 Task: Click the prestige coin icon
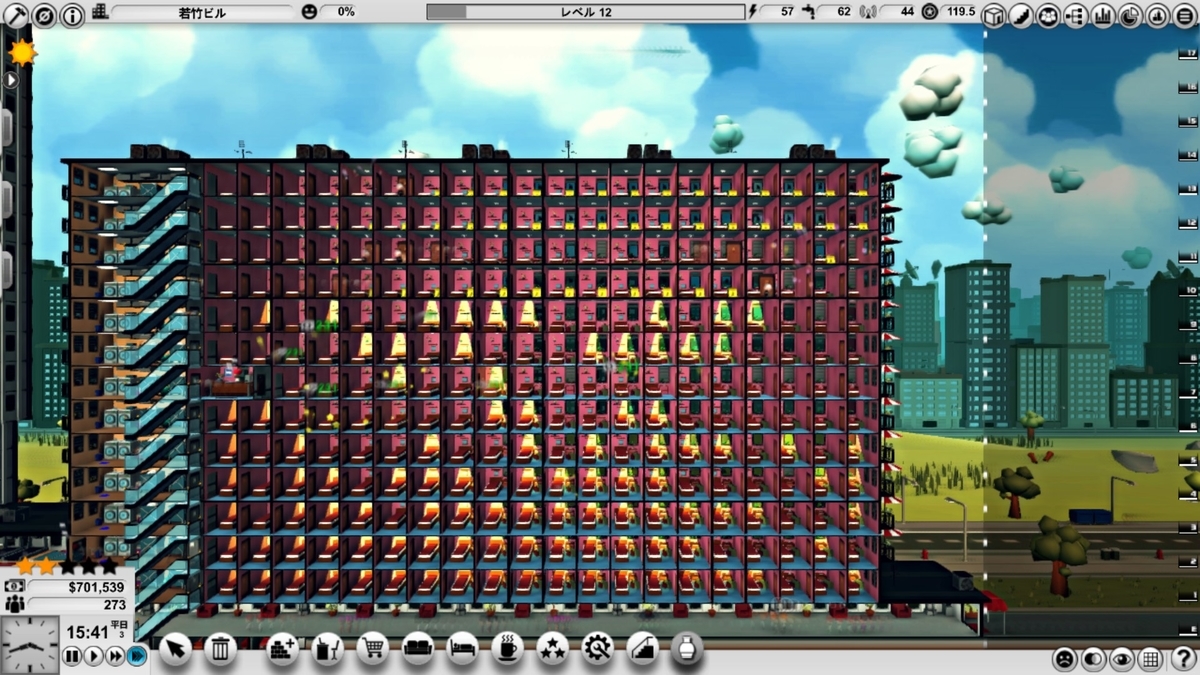(930, 12)
